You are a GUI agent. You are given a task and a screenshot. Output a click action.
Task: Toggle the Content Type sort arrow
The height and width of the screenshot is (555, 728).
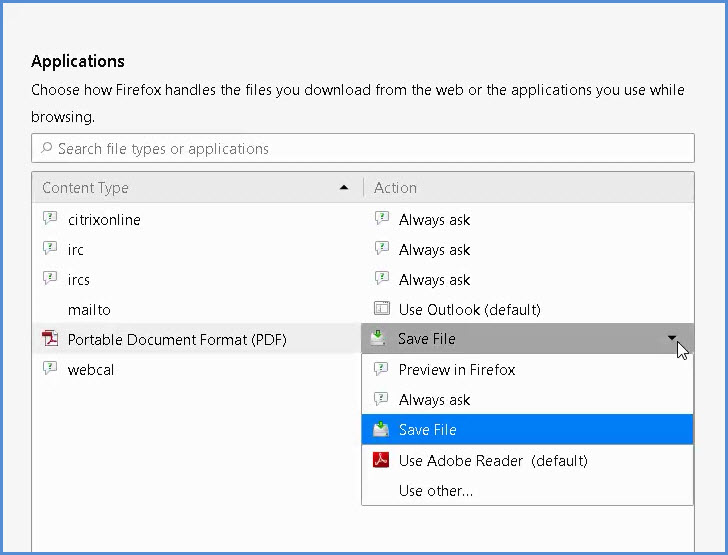coord(344,188)
